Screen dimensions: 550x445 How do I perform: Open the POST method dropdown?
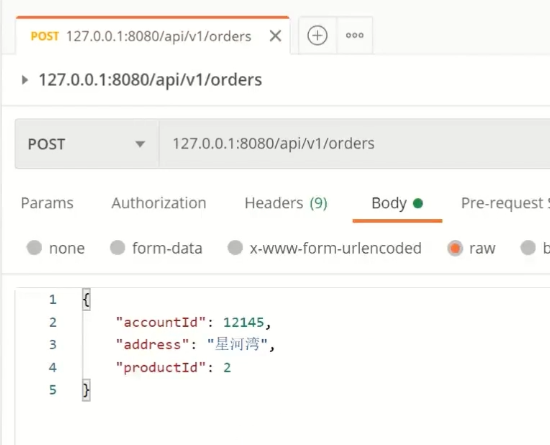coord(87,144)
